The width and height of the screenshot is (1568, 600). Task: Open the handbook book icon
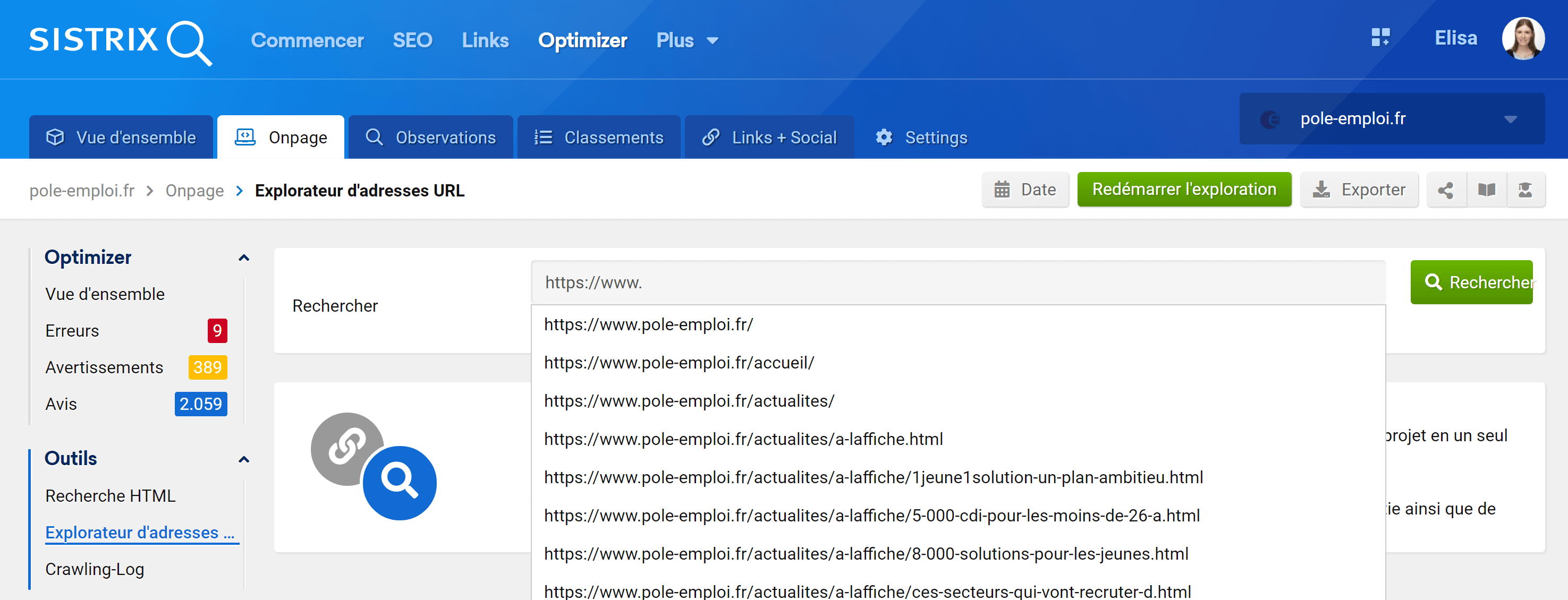click(1486, 191)
